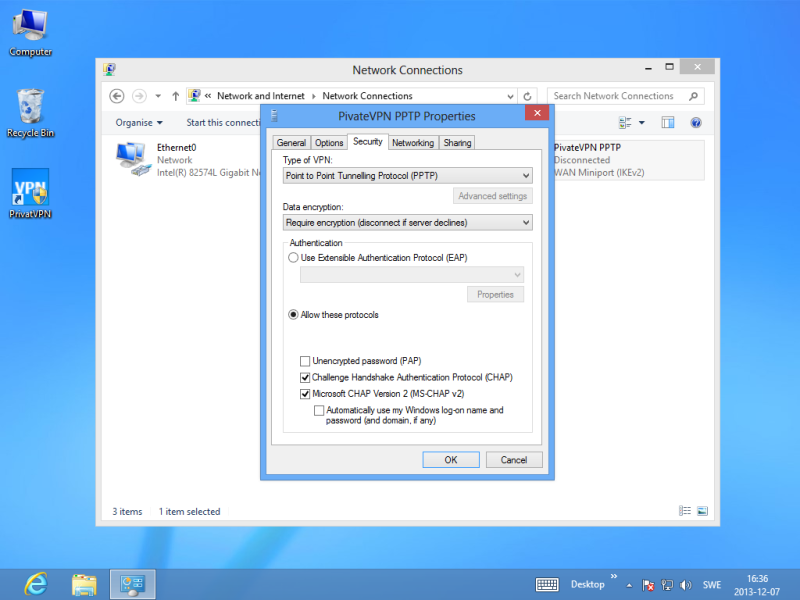Expand the Organise menu dropdown

click(138, 122)
